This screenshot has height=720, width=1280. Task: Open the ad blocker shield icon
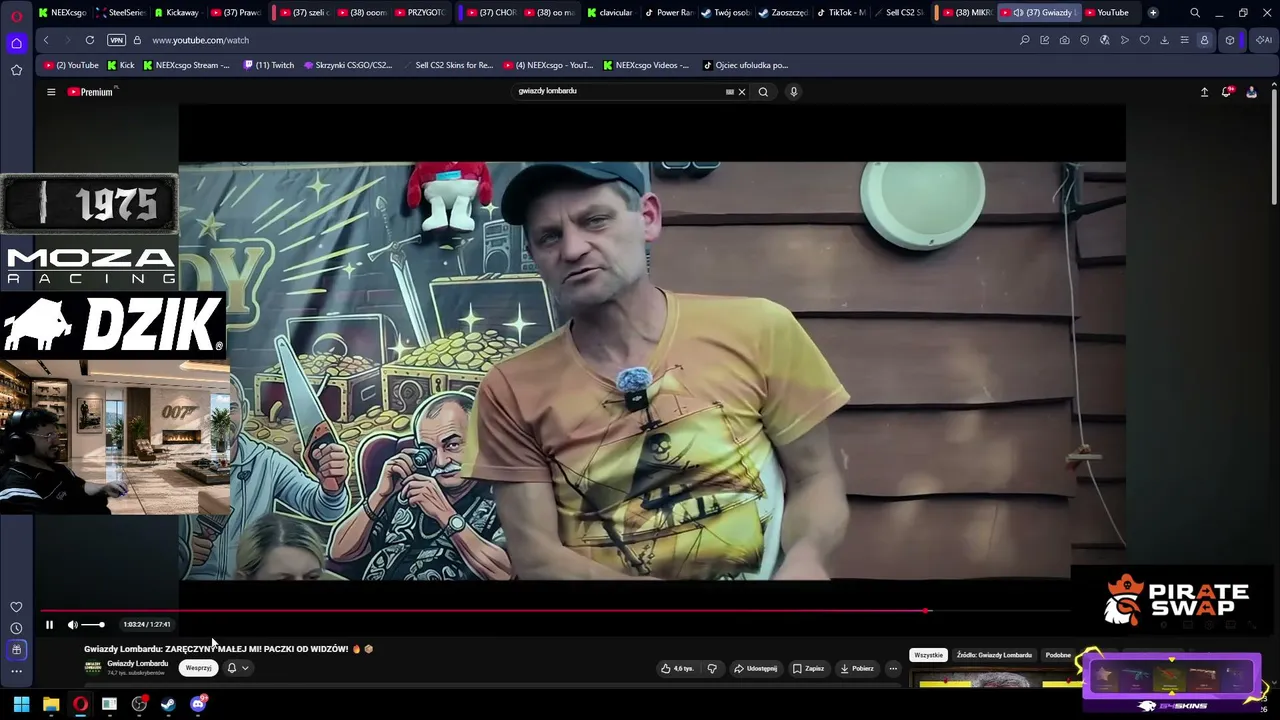coord(1085,40)
